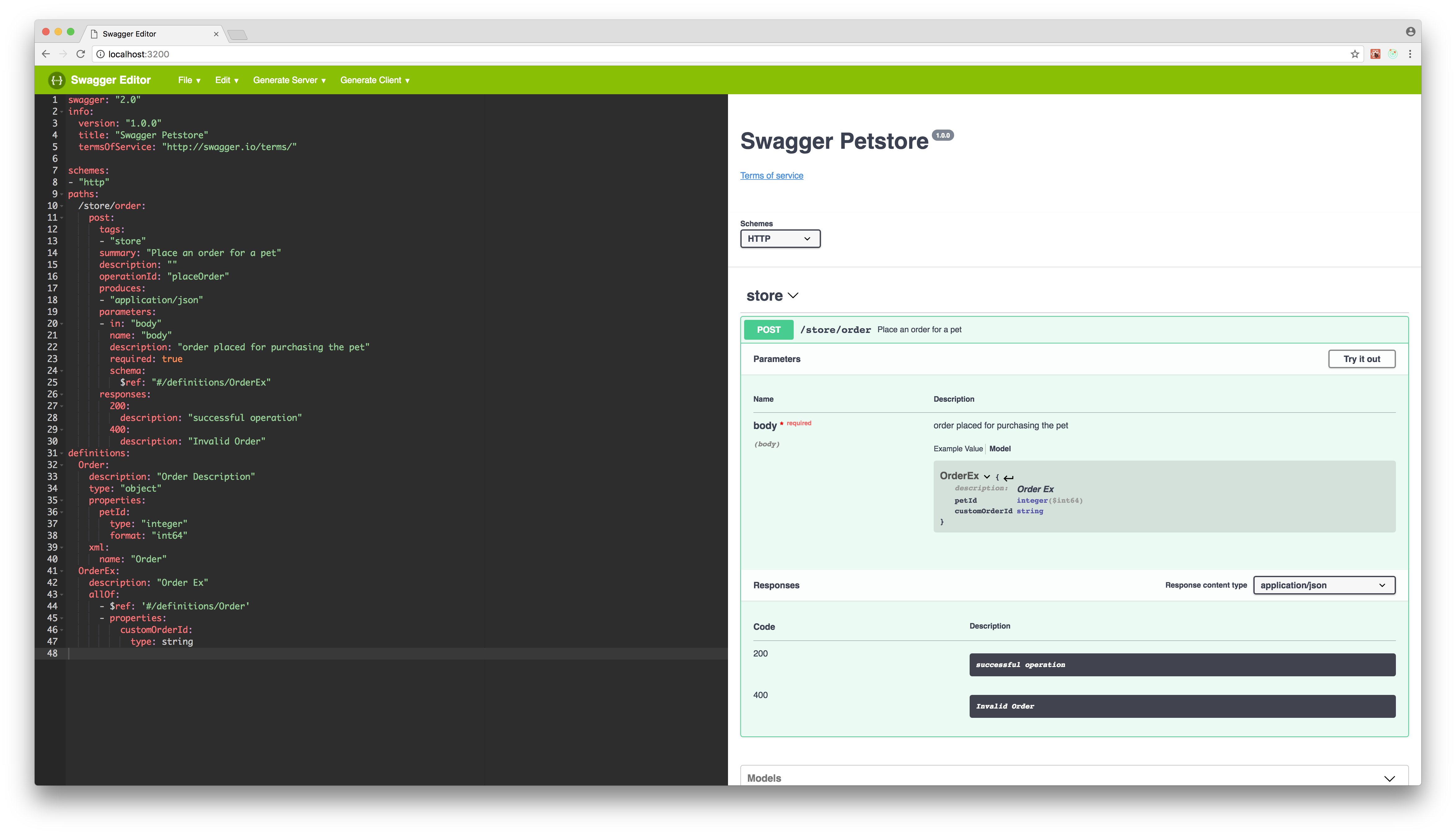Click the browser back arrow
The height and width of the screenshot is (835, 1456).
tap(46, 54)
